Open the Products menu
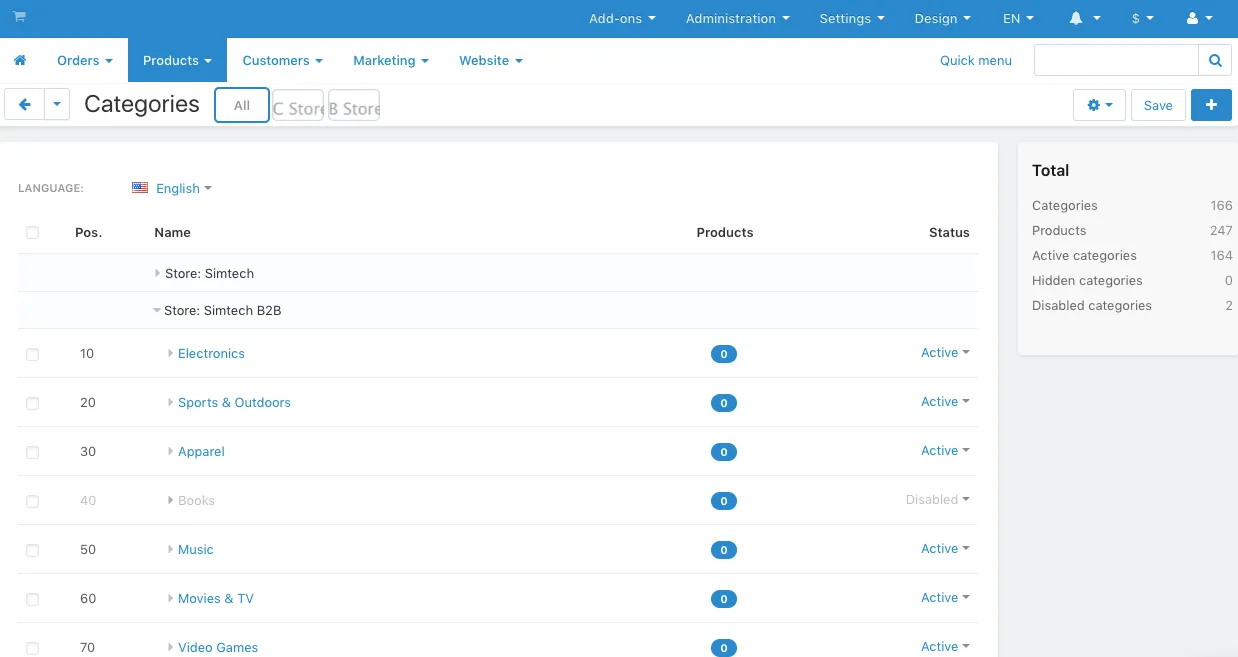 176,60
